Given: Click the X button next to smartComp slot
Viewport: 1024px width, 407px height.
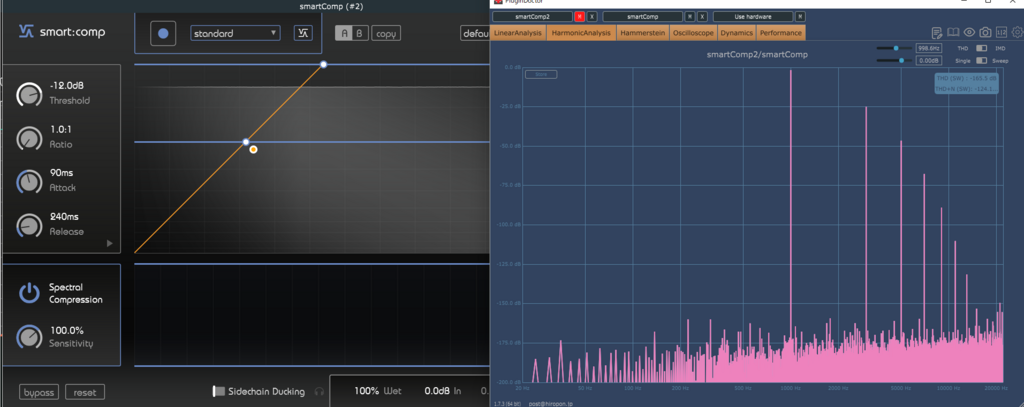Looking at the screenshot, I should pyautogui.click(x=702, y=16).
